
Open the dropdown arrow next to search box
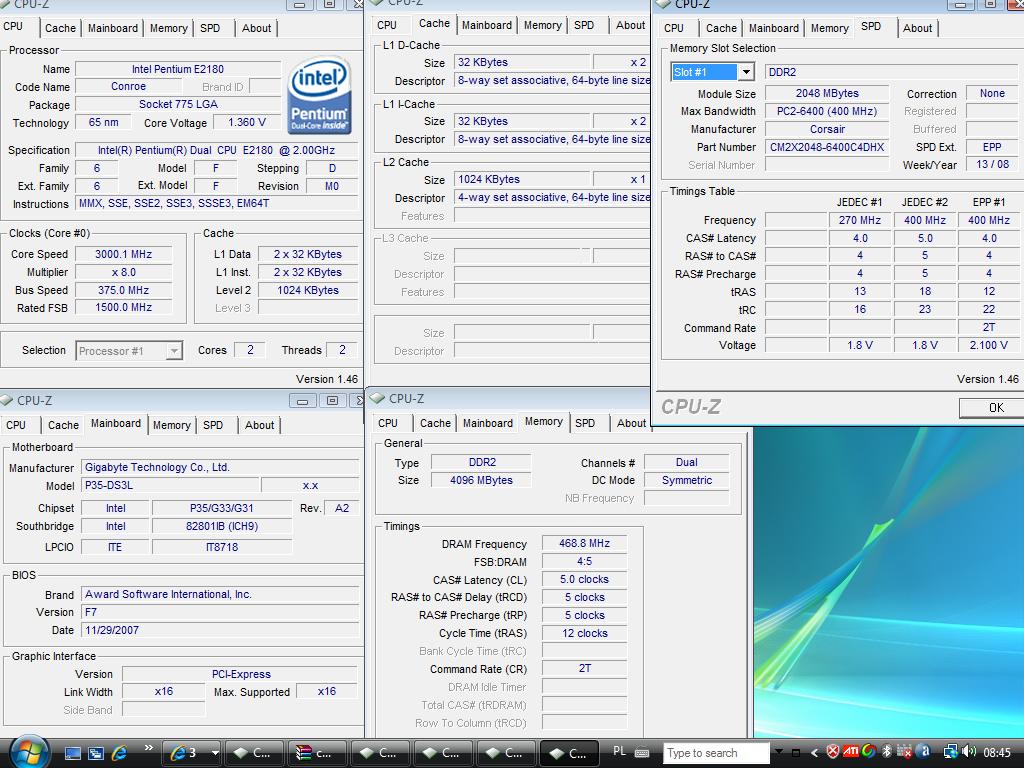(x=778, y=752)
